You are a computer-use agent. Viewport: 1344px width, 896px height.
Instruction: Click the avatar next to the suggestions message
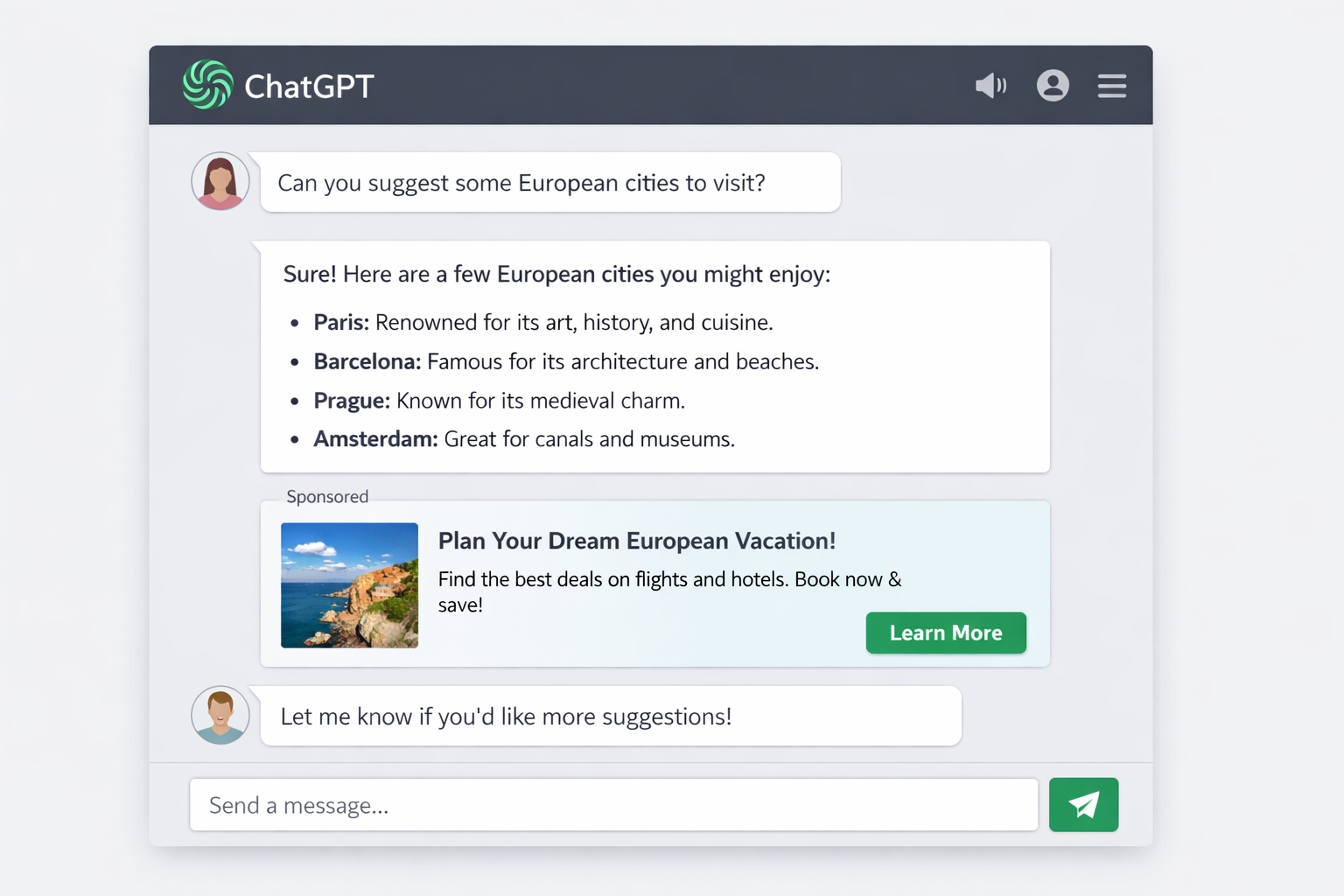point(220,715)
